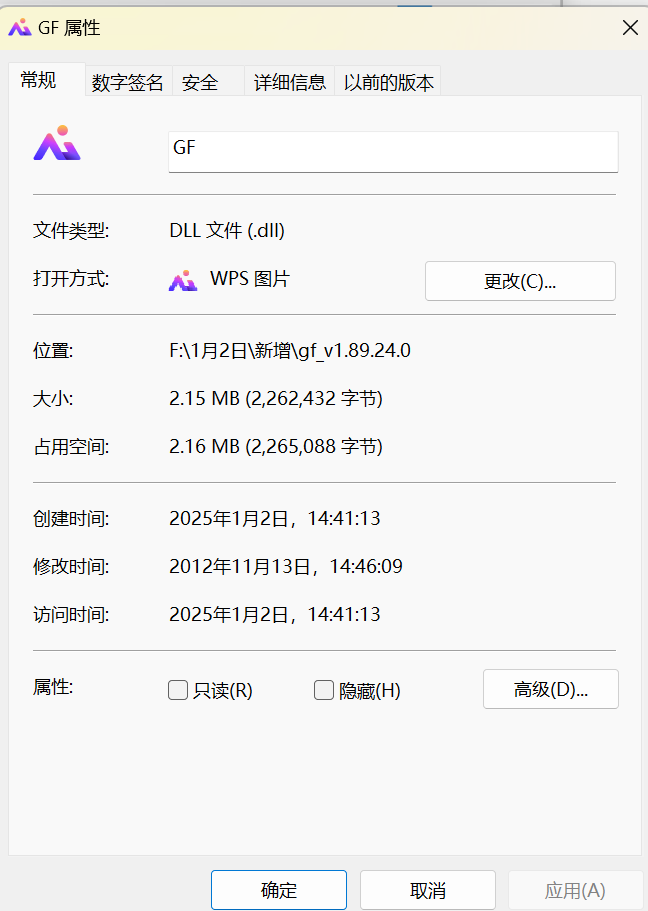Switch to the 数字签名 tab
Screen dimensions: 648x911
(127, 81)
